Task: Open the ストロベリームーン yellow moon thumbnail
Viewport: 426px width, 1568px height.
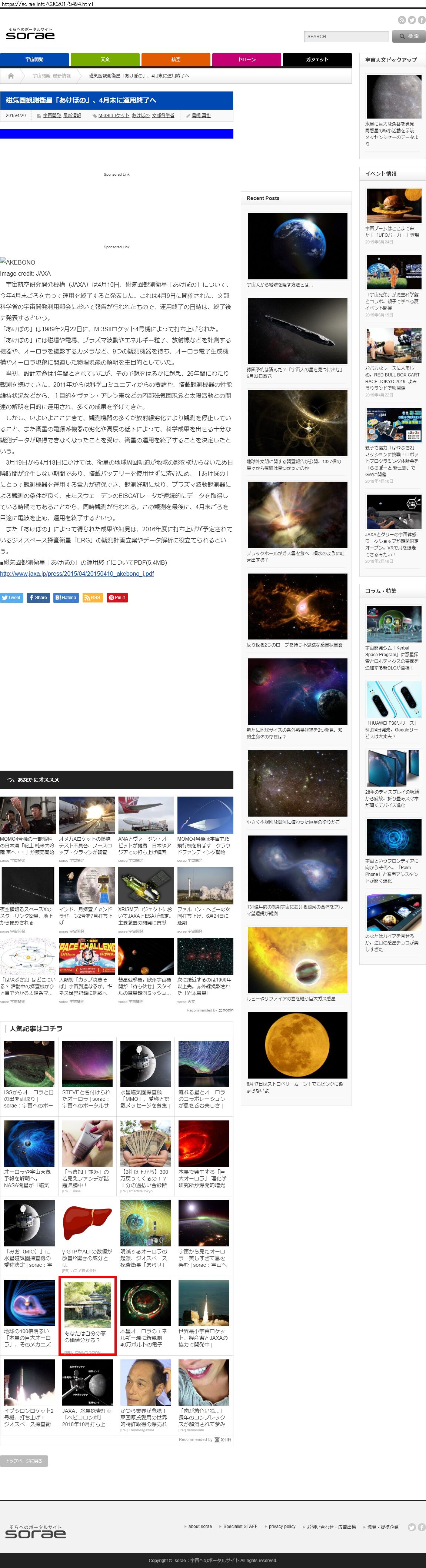Action: pyautogui.click(x=297, y=1045)
